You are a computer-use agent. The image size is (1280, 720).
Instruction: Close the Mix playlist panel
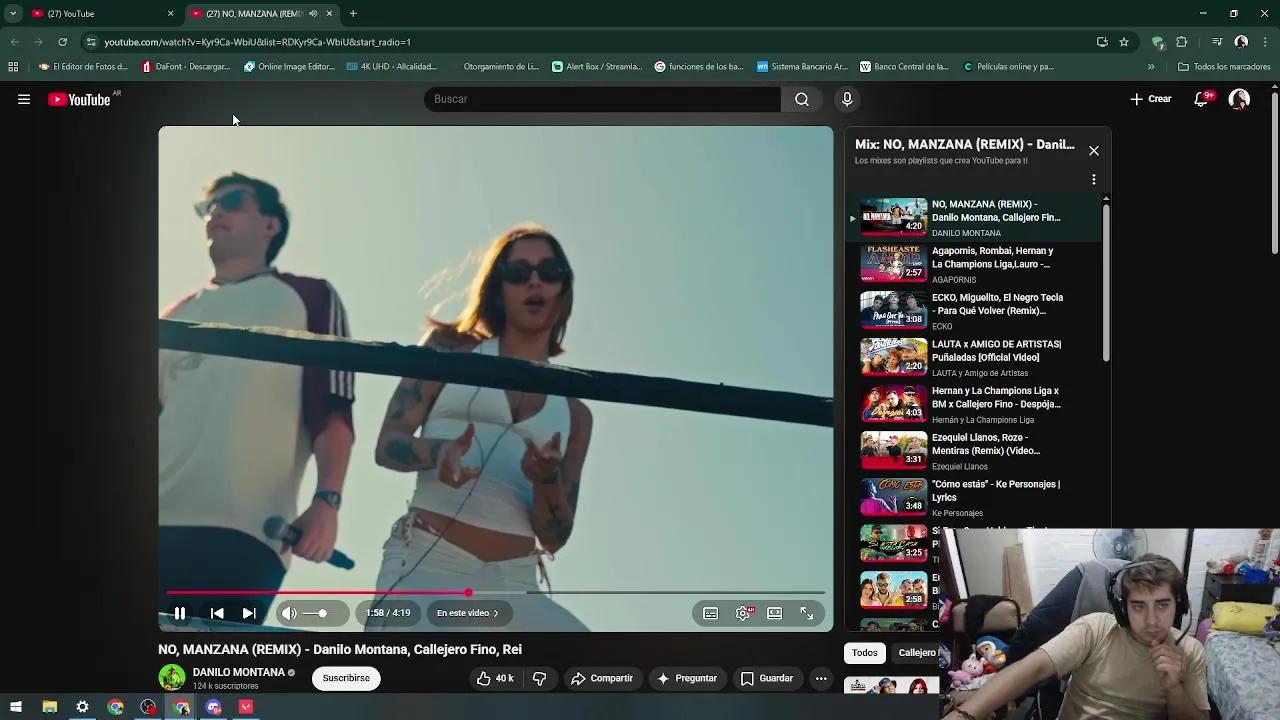1094,151
